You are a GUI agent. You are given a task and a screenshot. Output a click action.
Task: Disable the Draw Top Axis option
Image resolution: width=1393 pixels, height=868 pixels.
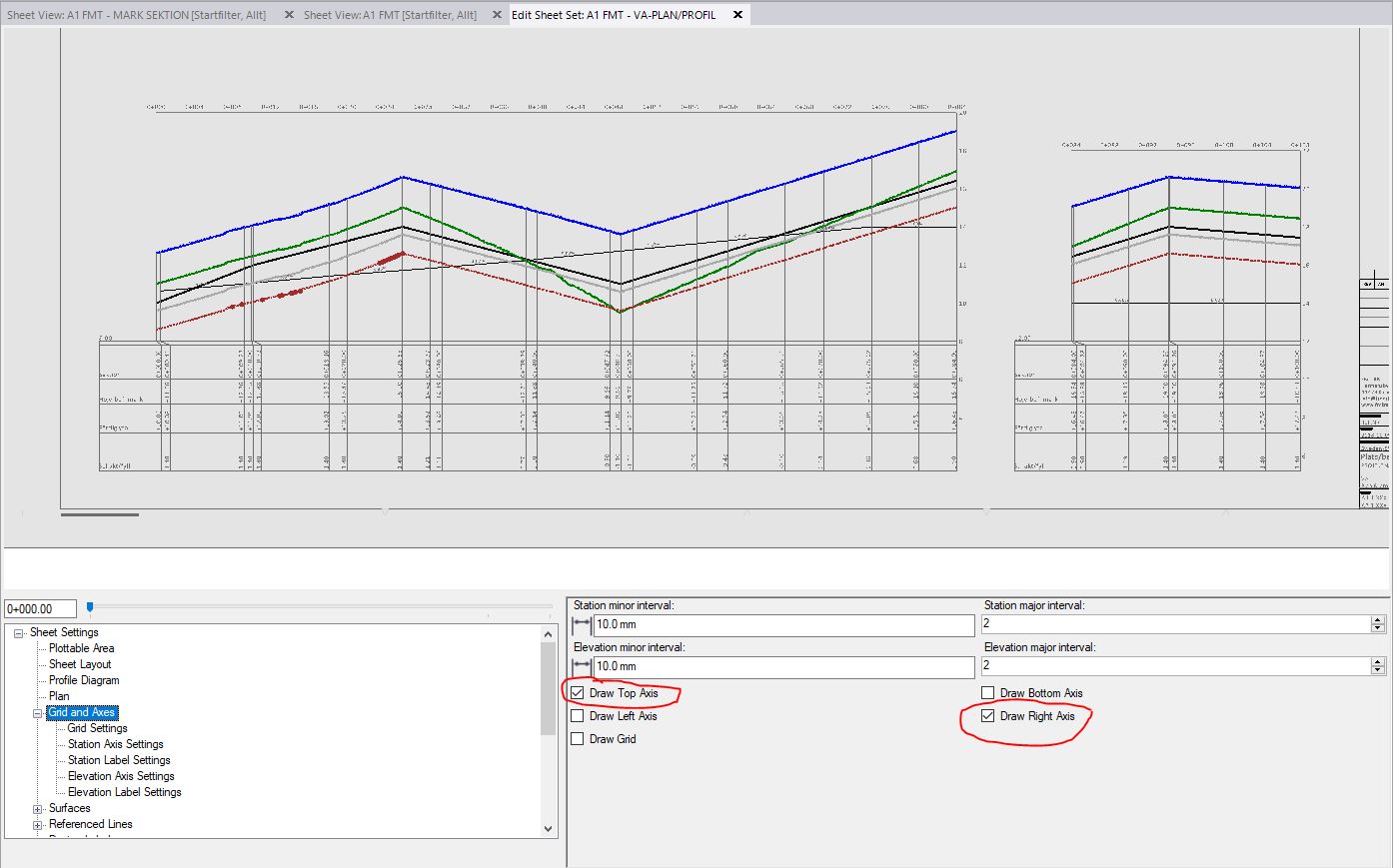[577, 692]
